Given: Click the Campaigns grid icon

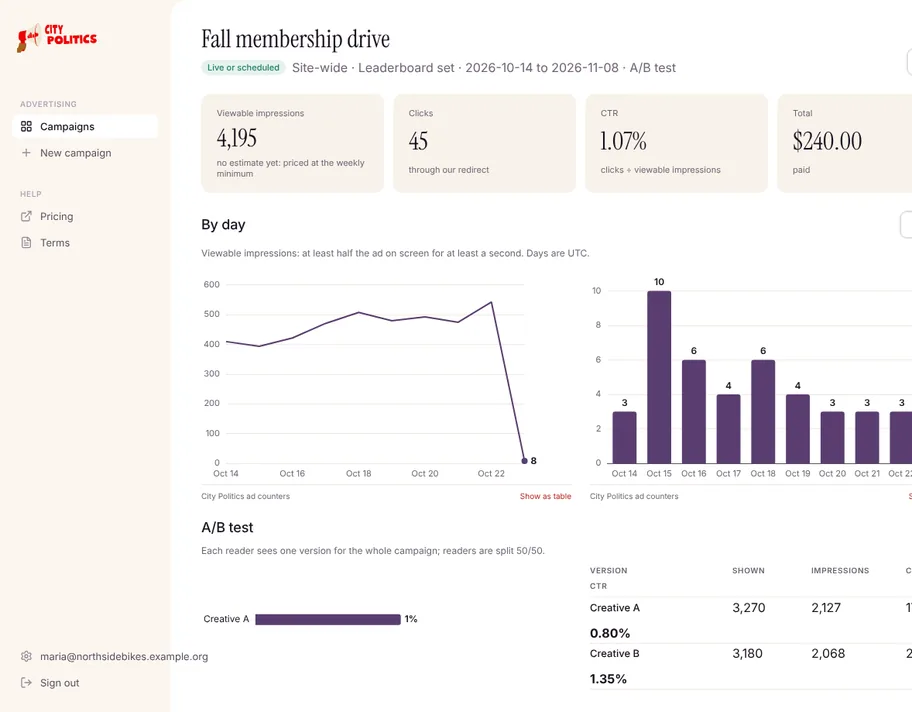Looking at the screenshot, I should [x=26, y=126].
